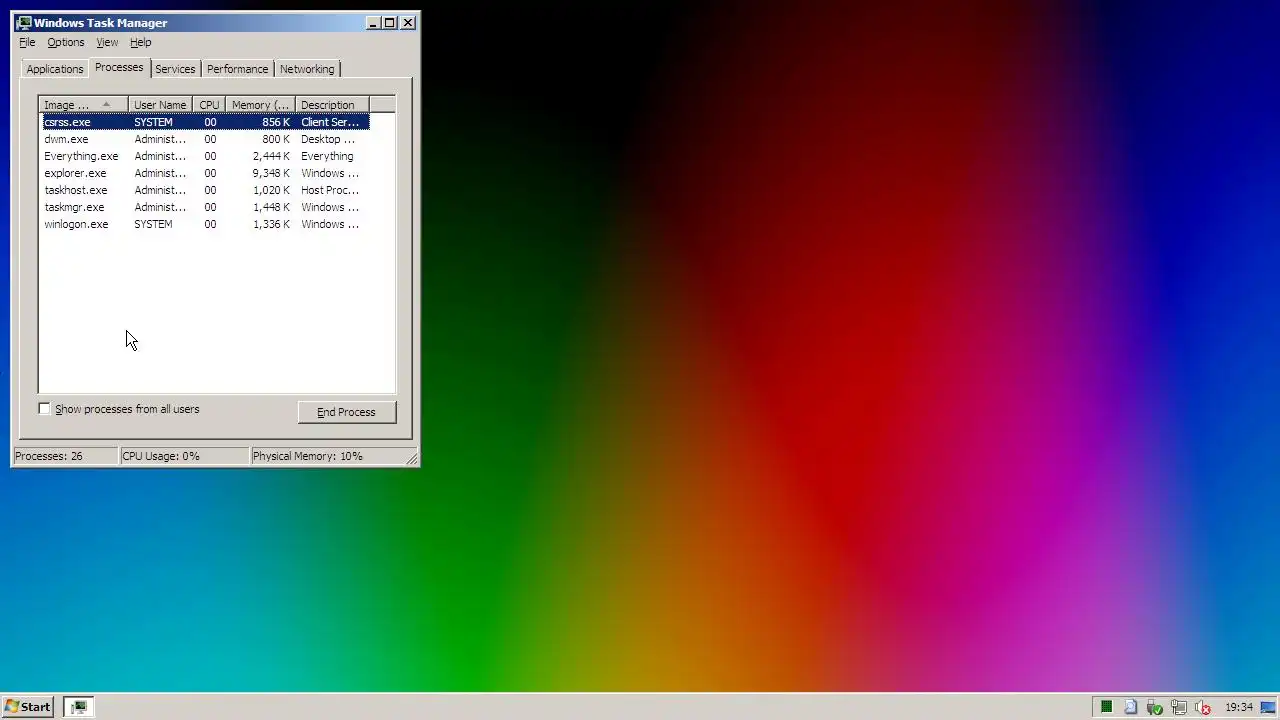Maximize the Task Manager window

click(x=390, y=23)
